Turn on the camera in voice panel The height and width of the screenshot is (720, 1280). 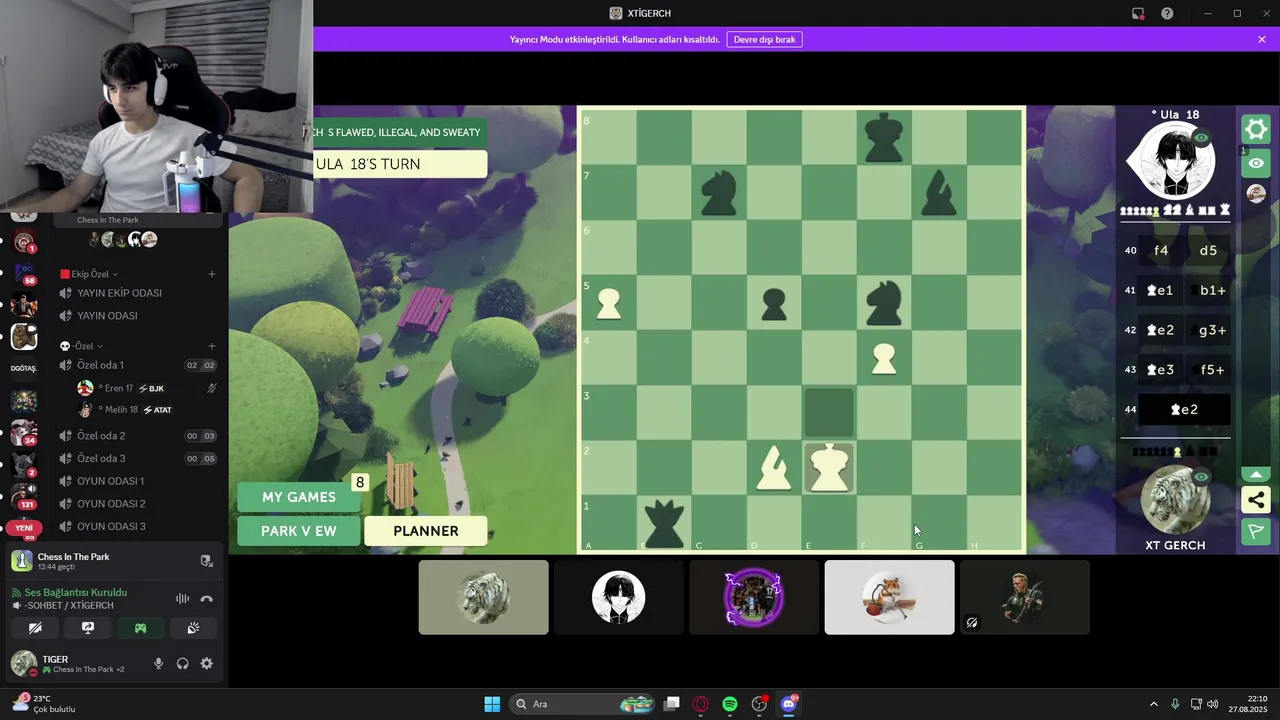pos(35,628)
